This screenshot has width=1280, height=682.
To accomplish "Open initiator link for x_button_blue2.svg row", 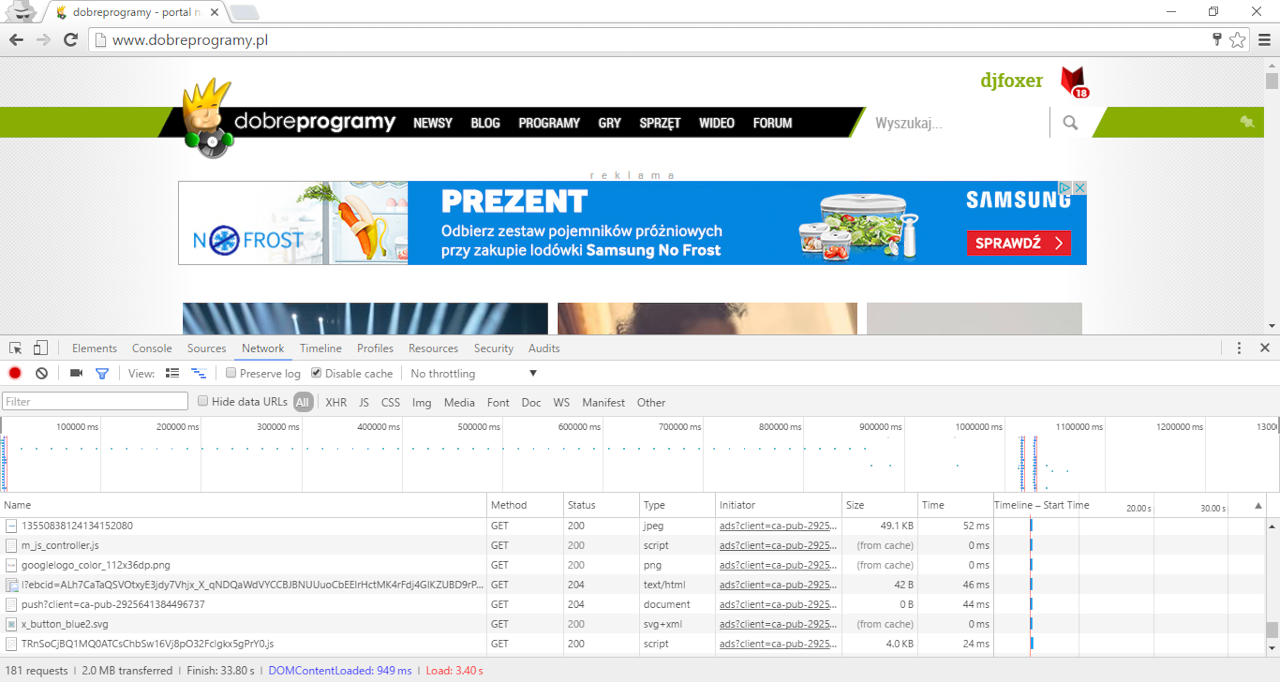I will [777, 624].
